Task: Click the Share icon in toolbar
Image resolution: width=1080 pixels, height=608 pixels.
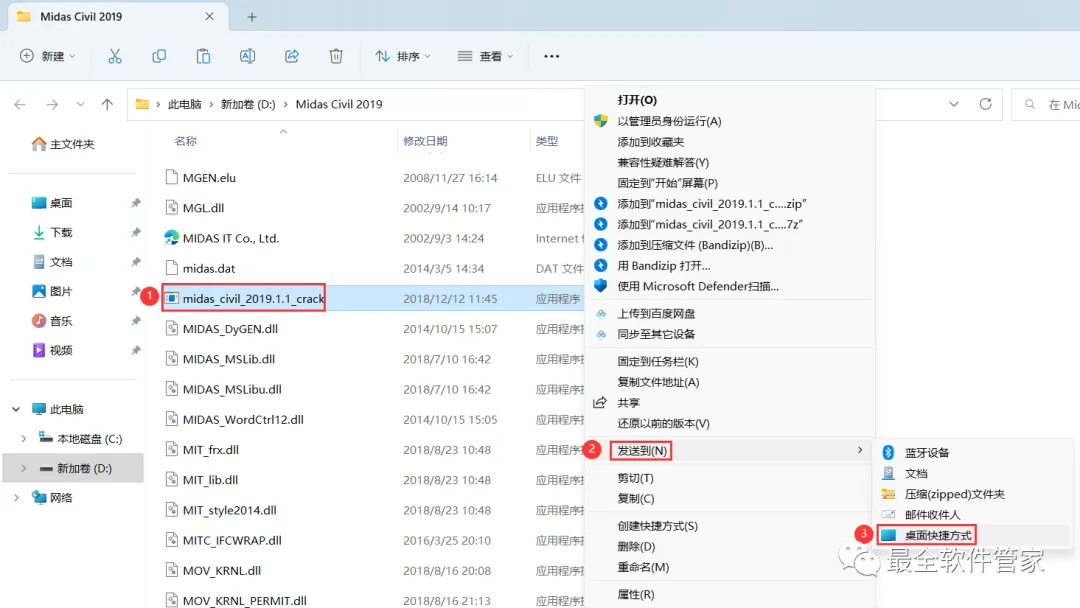Action: click(x=292, y=56)
